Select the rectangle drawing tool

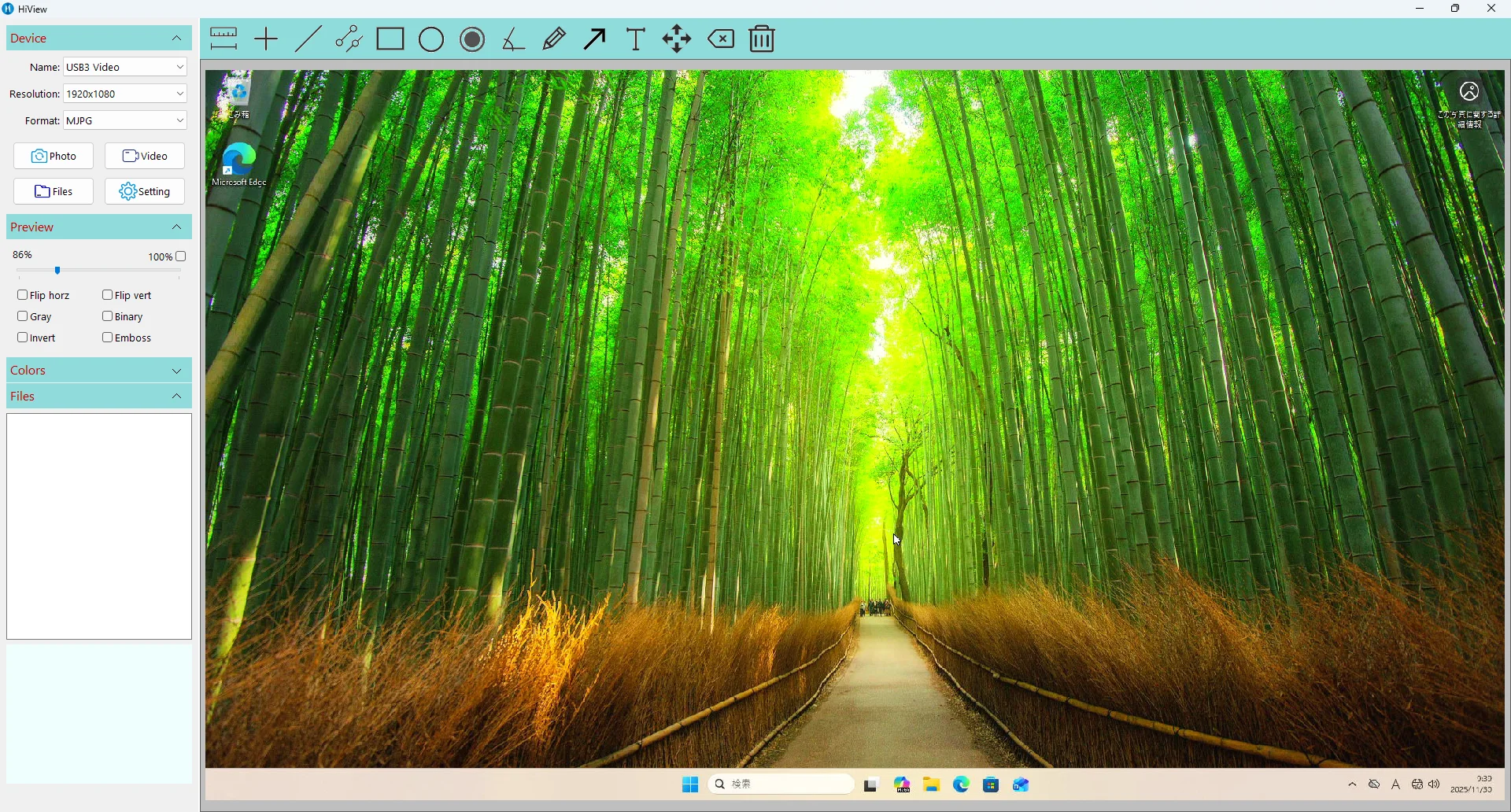[390, 39]
